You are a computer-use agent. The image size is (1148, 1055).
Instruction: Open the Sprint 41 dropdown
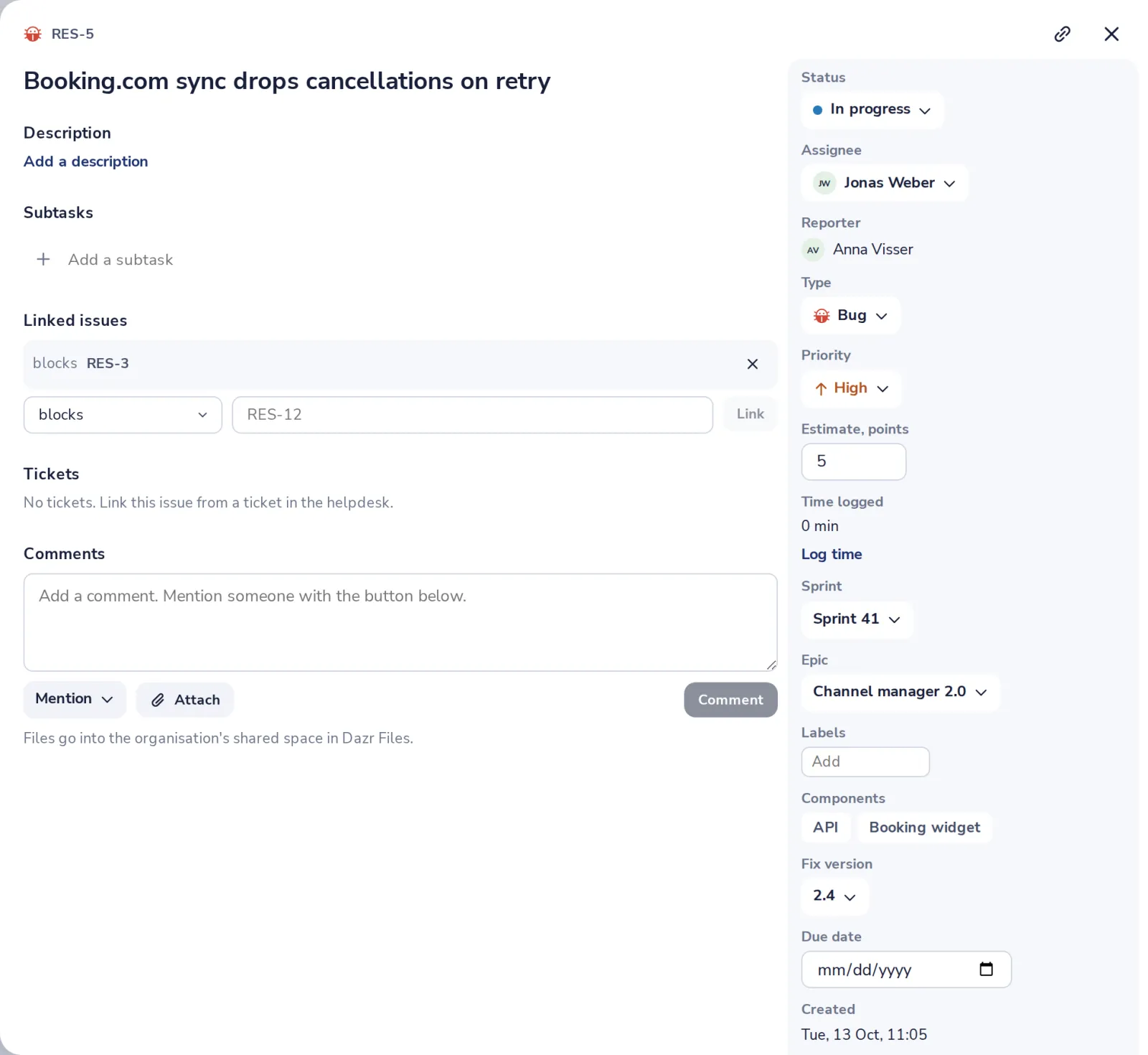coord(857,619)
